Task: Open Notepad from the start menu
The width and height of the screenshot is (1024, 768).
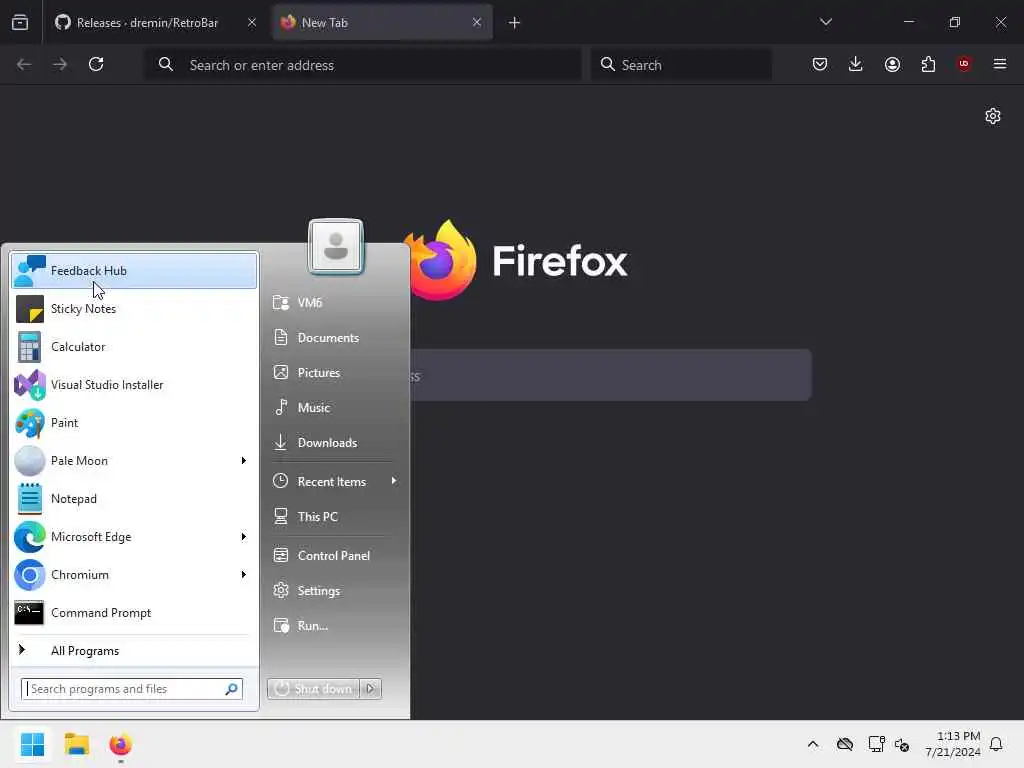Action: 134,498
